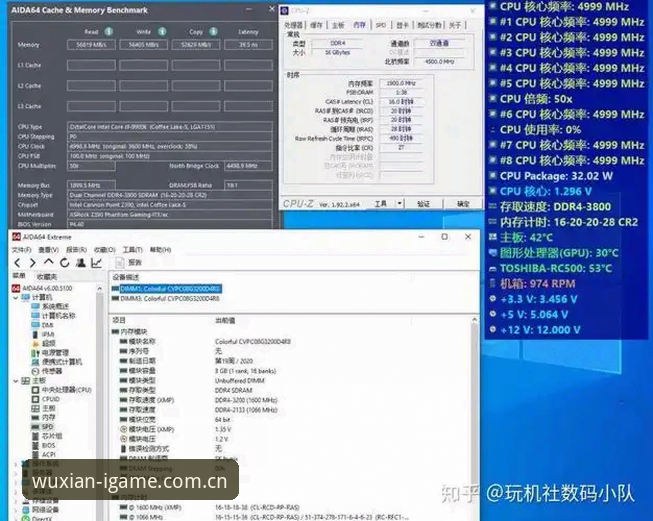653x521 pixels.
Task: Collapse the 计算机 tree node
Action: (16, 297)
